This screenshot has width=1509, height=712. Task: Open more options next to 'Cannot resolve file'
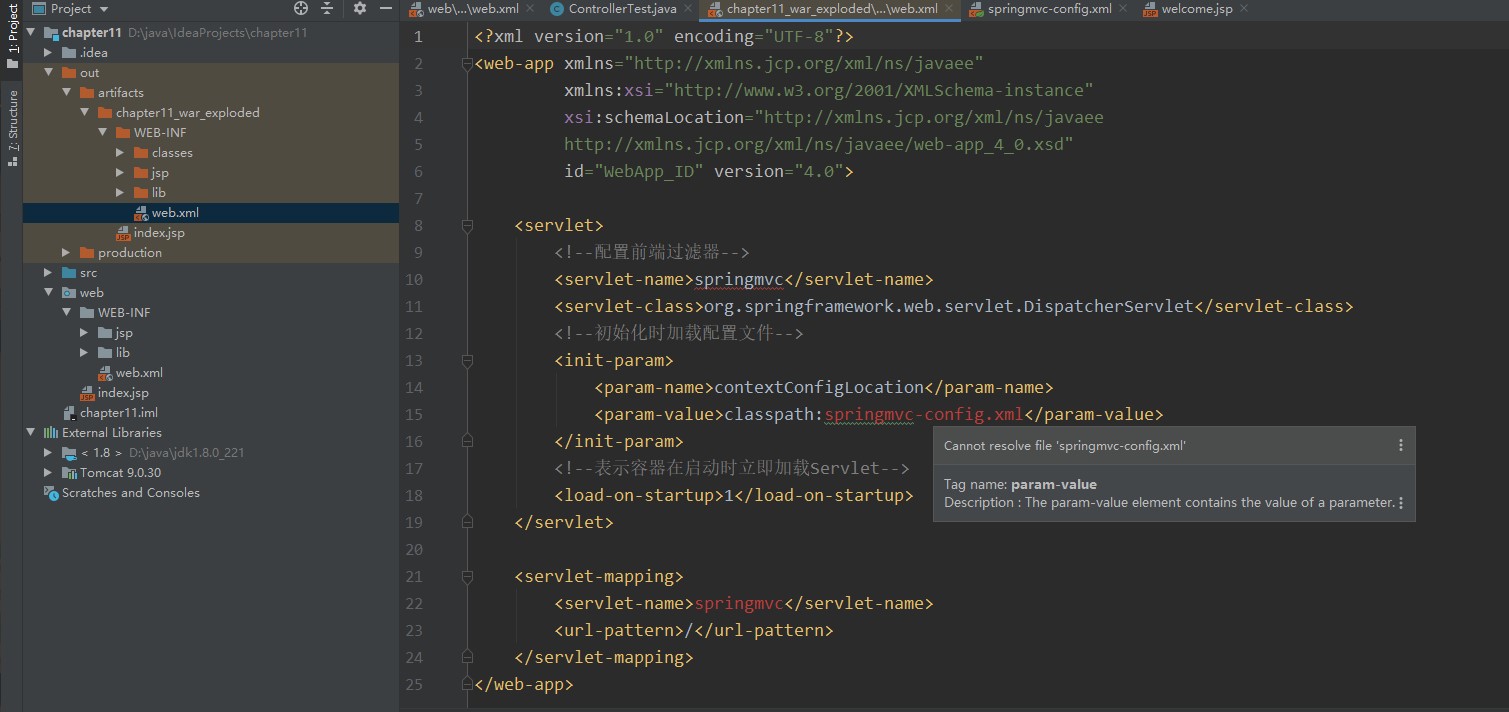(x=1400, y=445)
